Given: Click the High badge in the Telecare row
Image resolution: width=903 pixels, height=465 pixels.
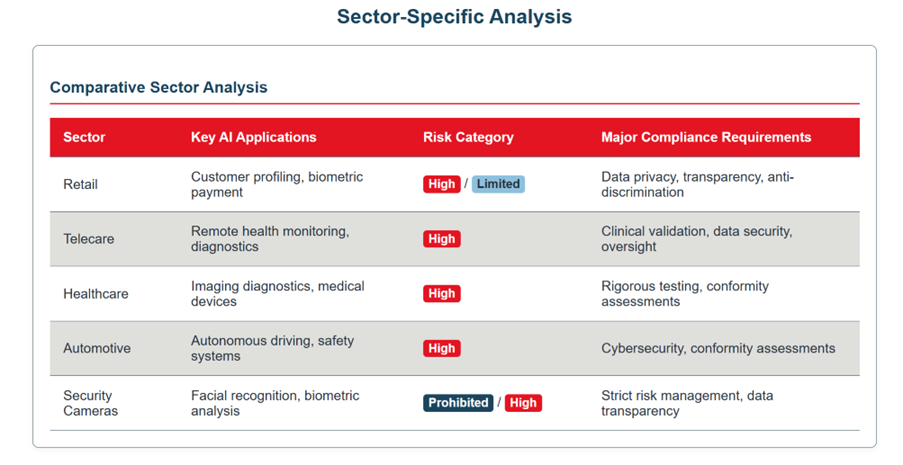Looking at the screenshot, I should pyautogui.click(x=441, y=239).
